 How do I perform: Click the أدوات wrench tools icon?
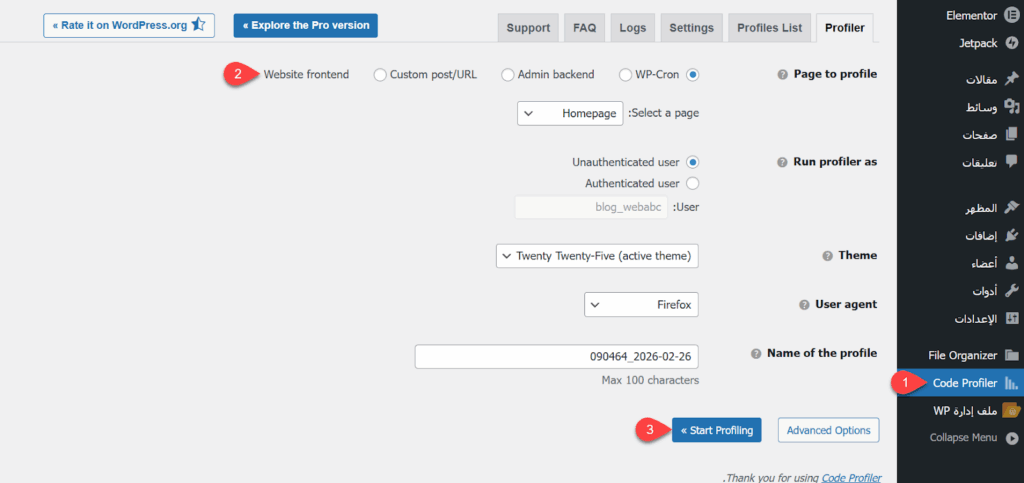click(1012, 291)
